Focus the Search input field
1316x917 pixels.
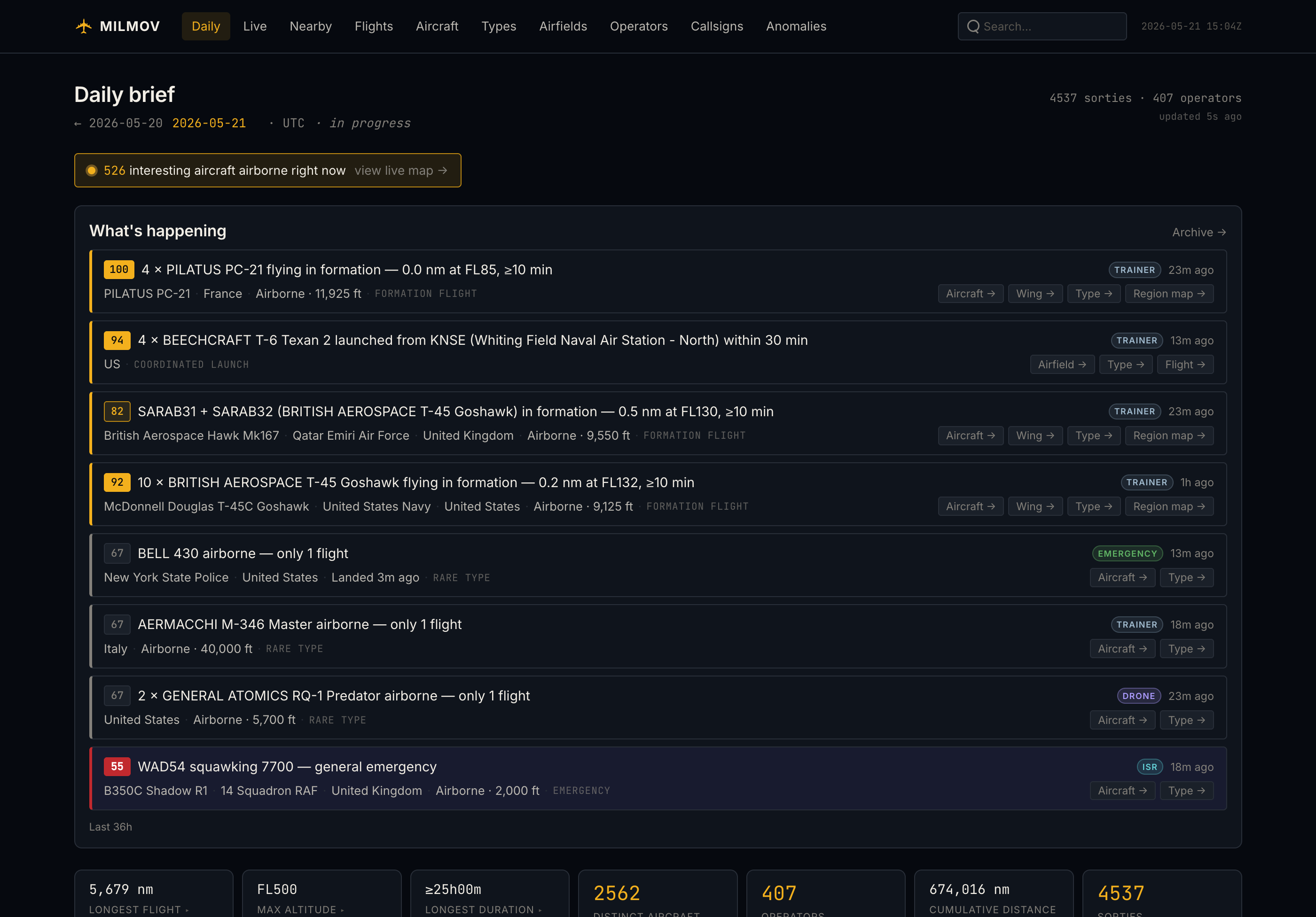1042,26
